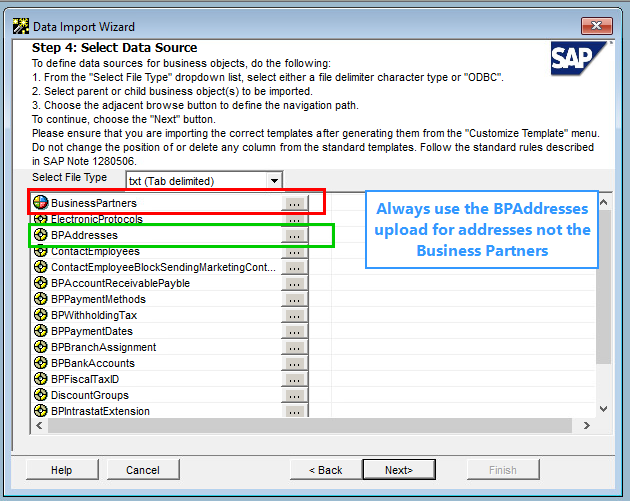Proceed with the Next> button
630x501 pixels.
[x=399, y=470]
